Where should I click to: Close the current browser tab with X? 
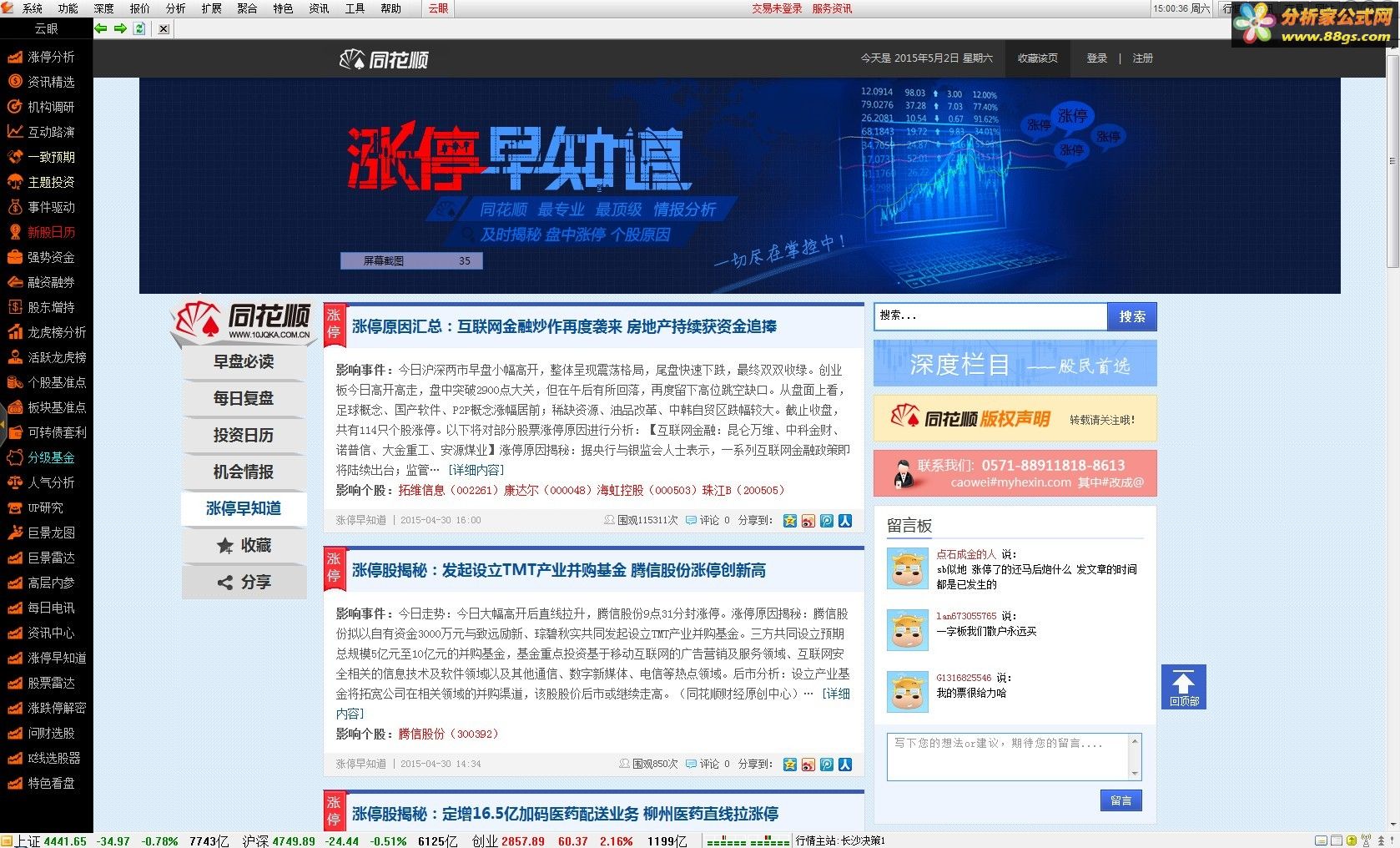point(164,28)
